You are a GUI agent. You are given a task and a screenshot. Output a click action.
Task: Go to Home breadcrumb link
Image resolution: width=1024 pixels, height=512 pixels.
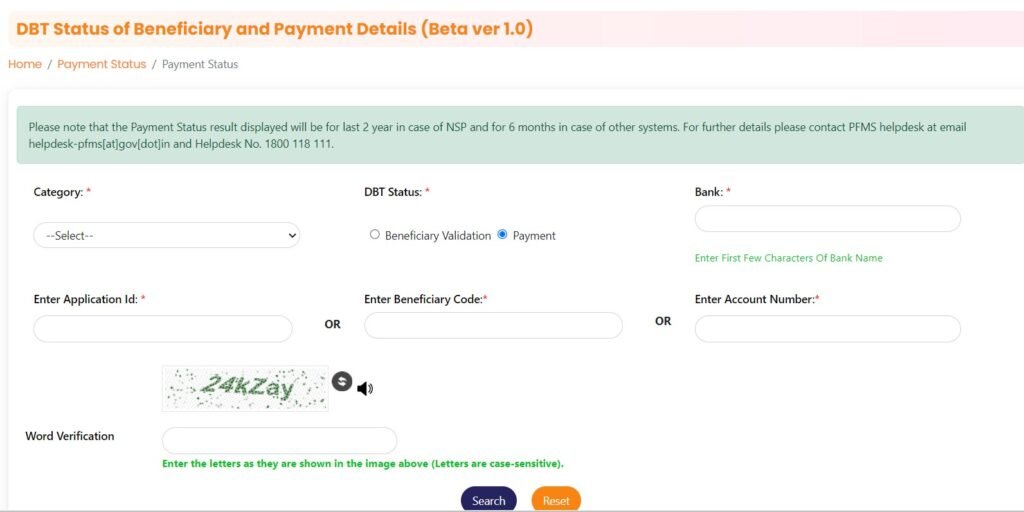[25, 64]
